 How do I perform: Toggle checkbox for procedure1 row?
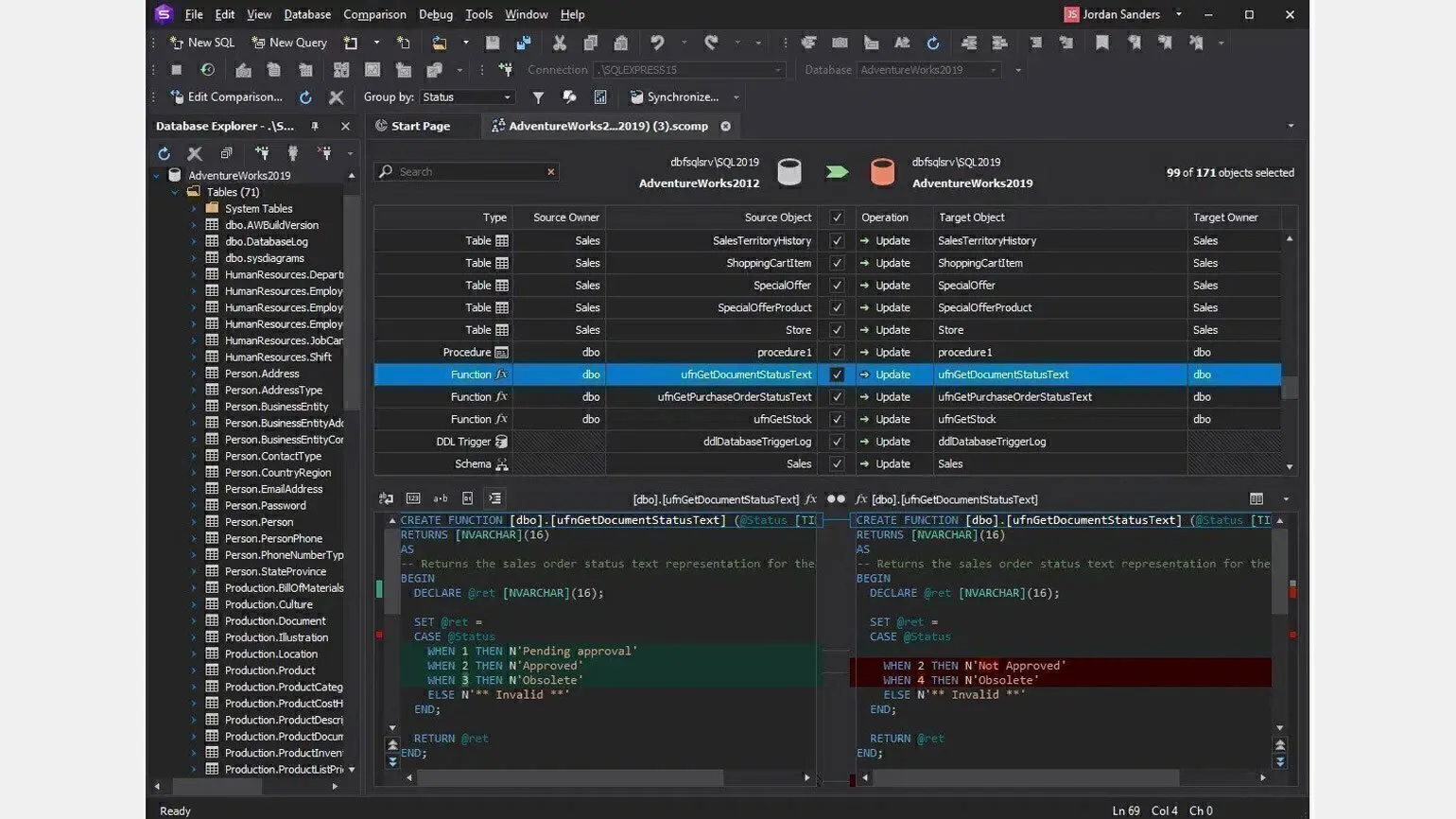pyautogui.click(x=837, y=353)
